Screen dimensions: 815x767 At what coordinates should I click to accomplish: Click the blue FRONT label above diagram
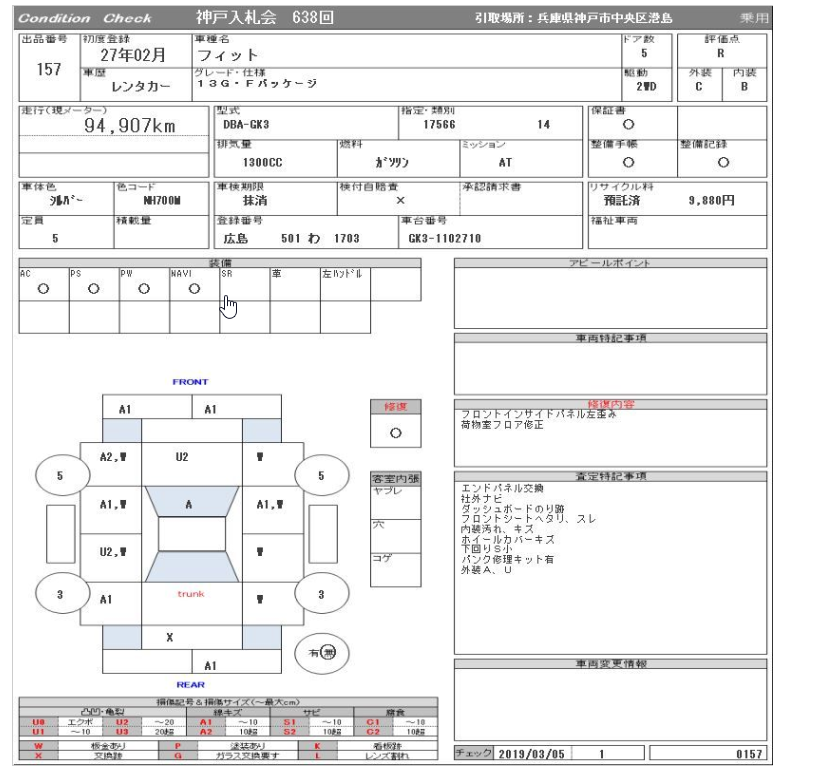pos(190,382)
